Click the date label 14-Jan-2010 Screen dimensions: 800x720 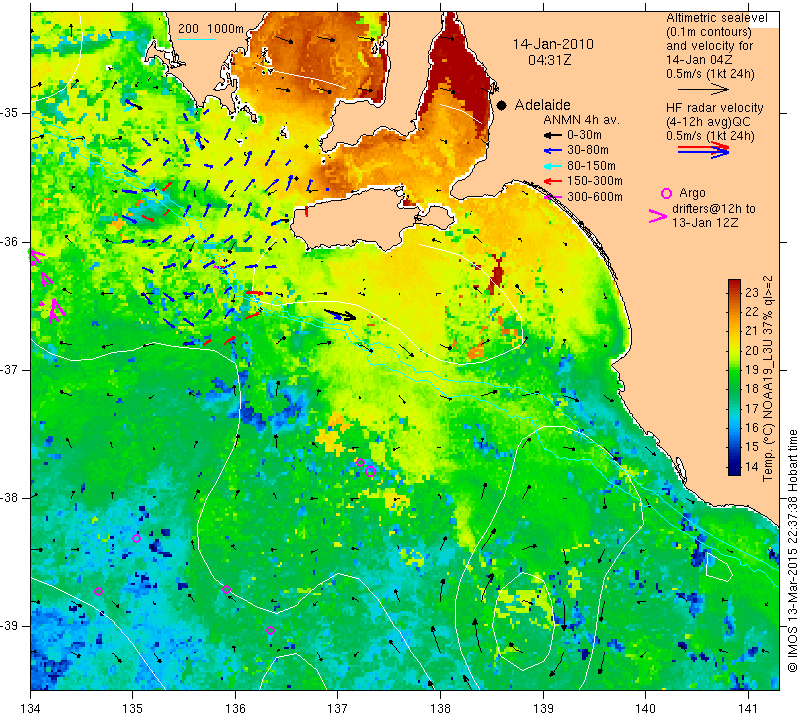coord(553,44)
